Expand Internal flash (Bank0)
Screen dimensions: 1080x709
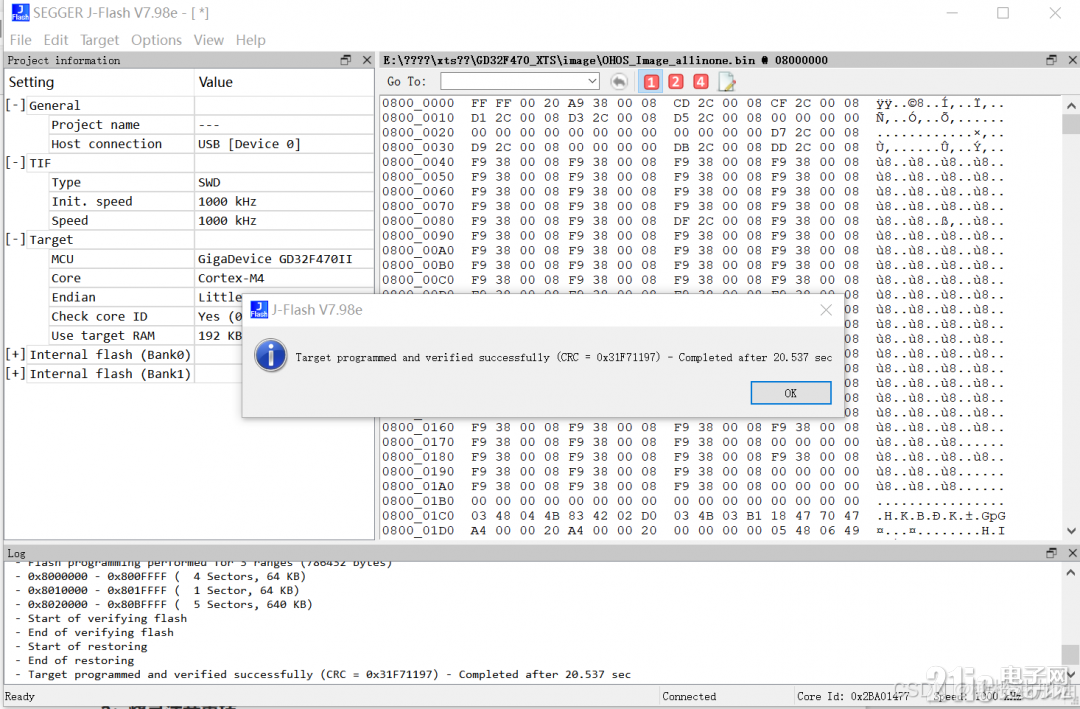15,354
